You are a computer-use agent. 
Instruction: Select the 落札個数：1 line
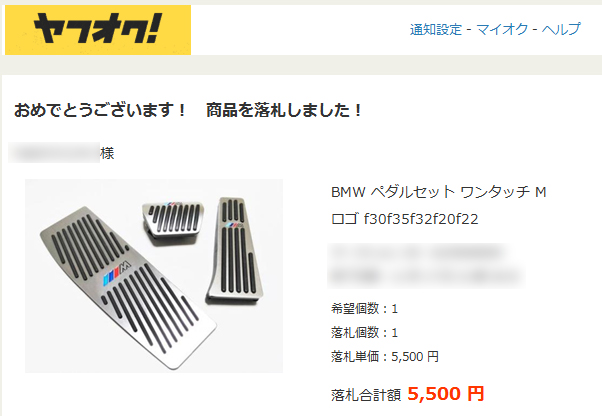pos(364,332)
